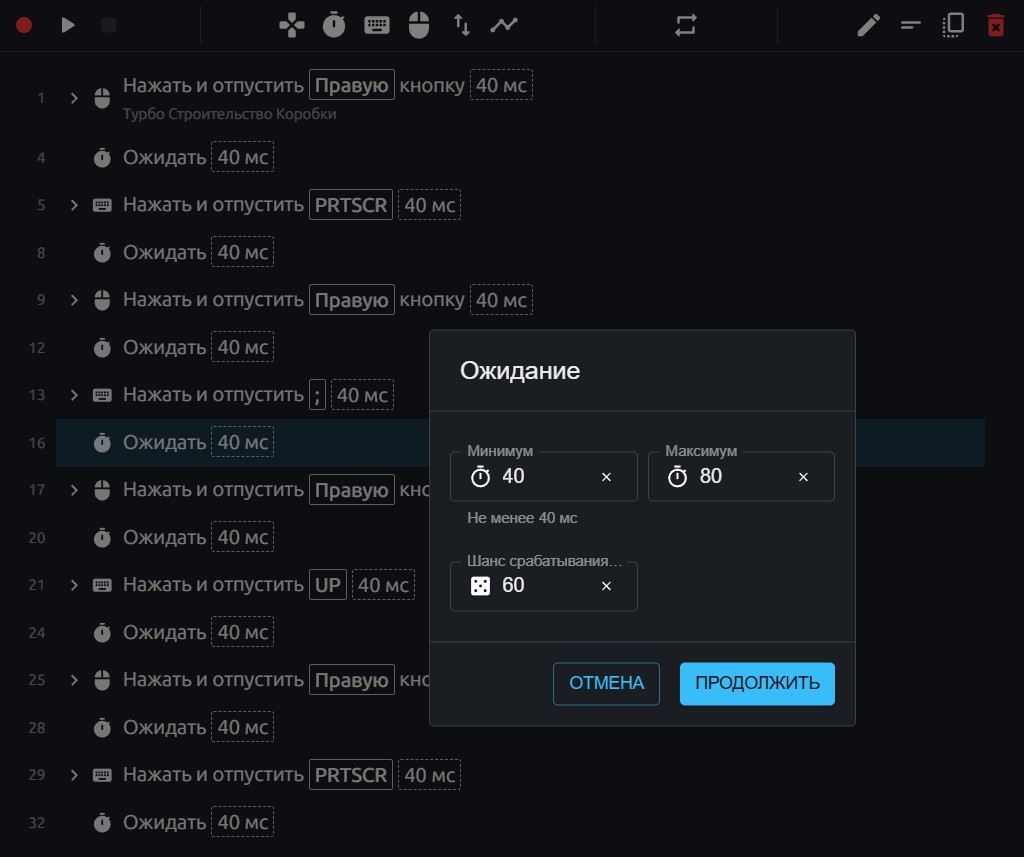The height and width of the screenshot is (857, 1024).
Task: Click the horizontal lines toolbar icon
Action: click(910, 25)
